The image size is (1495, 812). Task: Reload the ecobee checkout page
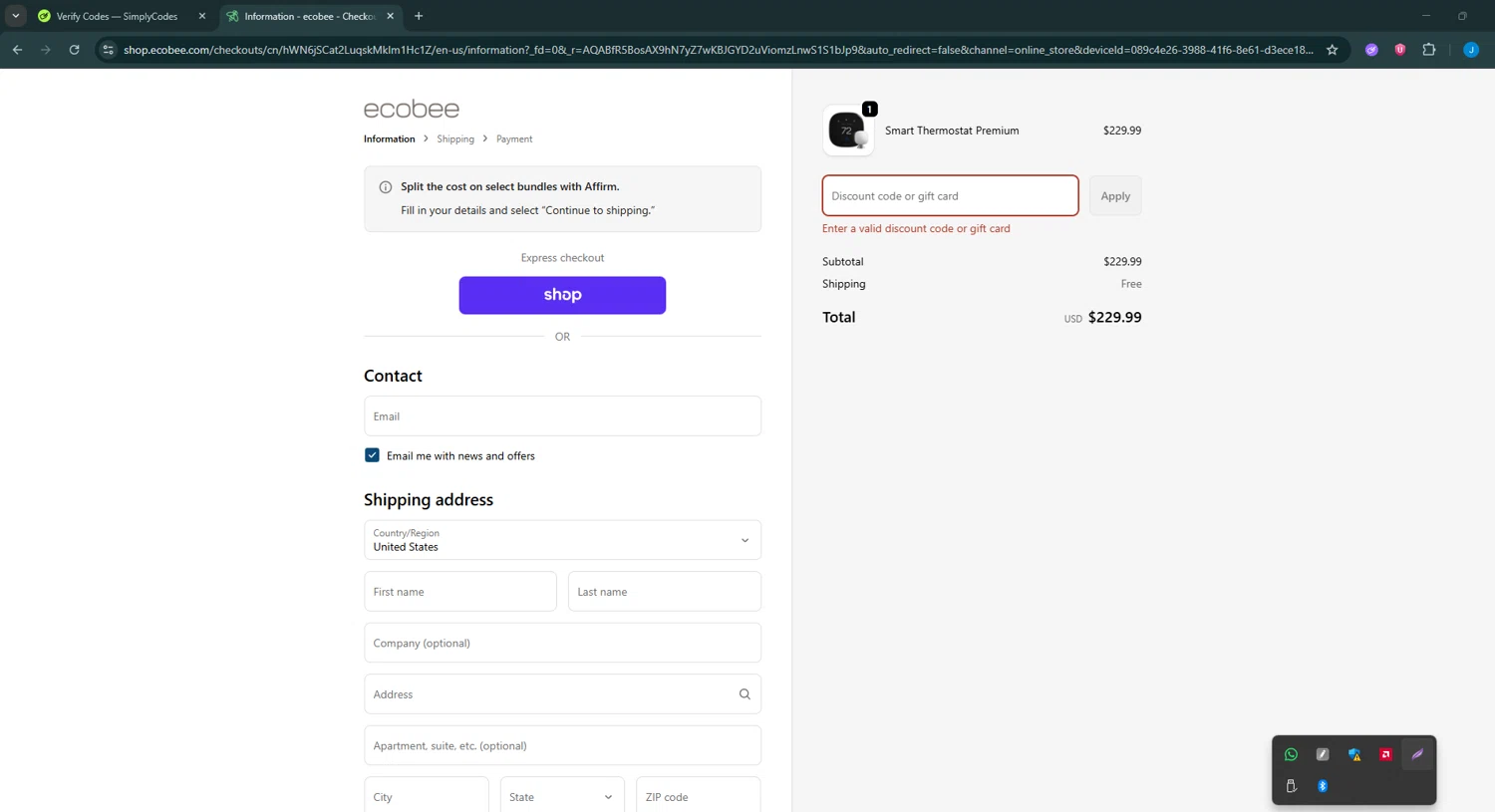[74, 50]
